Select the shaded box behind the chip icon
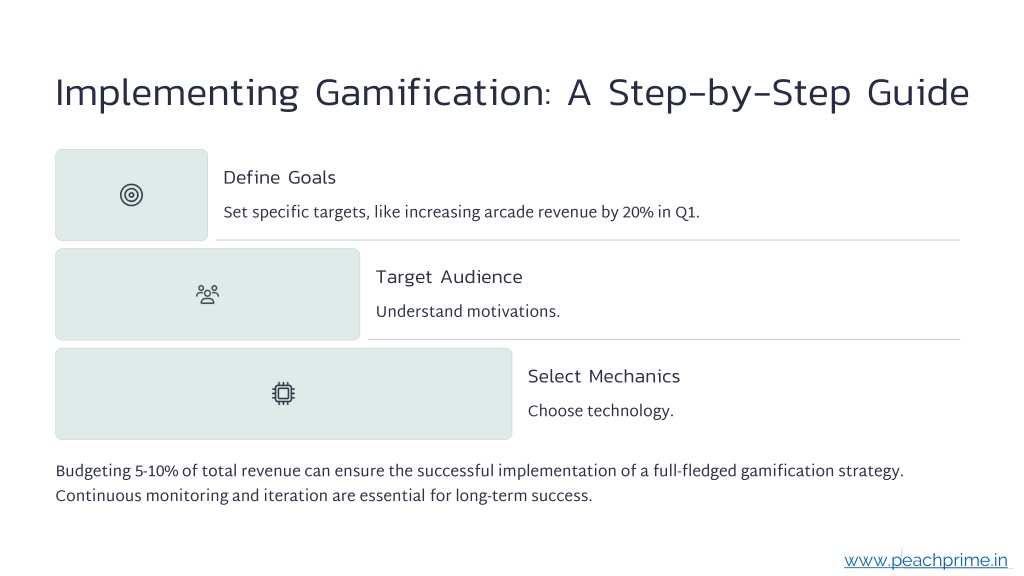The image size is (1024, 576). pos(283,394)
